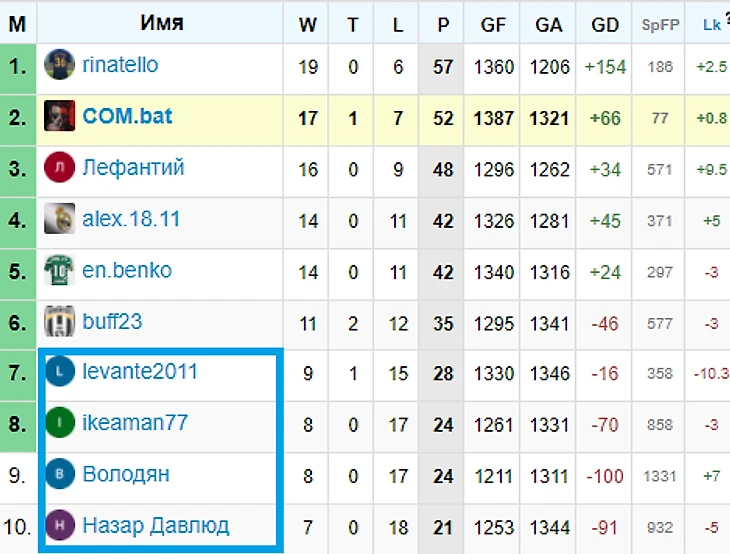Open the COM.bat player link
This screenshot has width=730, height=554.
(127, 117)
